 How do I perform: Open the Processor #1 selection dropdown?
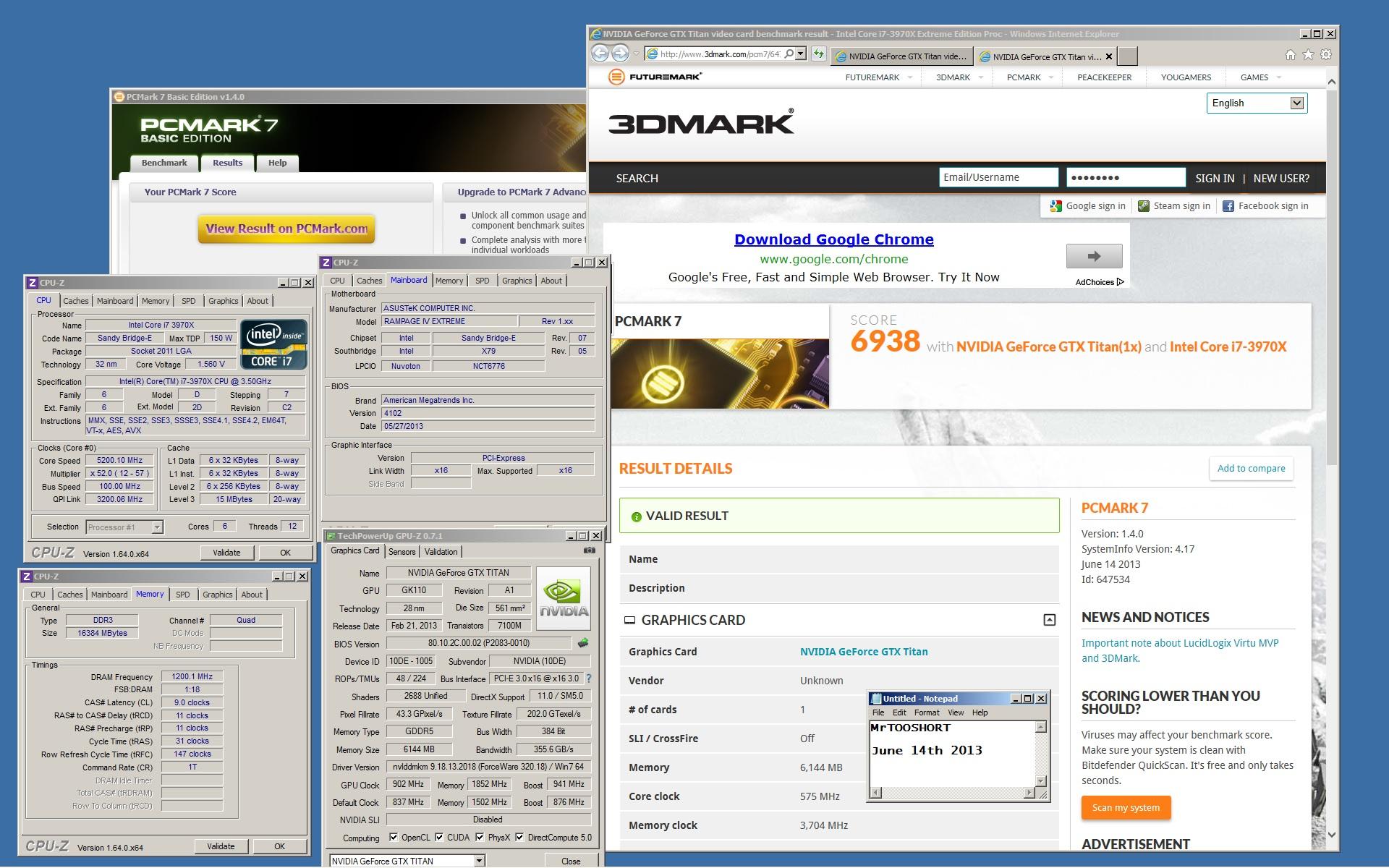[x=124, y=527]
